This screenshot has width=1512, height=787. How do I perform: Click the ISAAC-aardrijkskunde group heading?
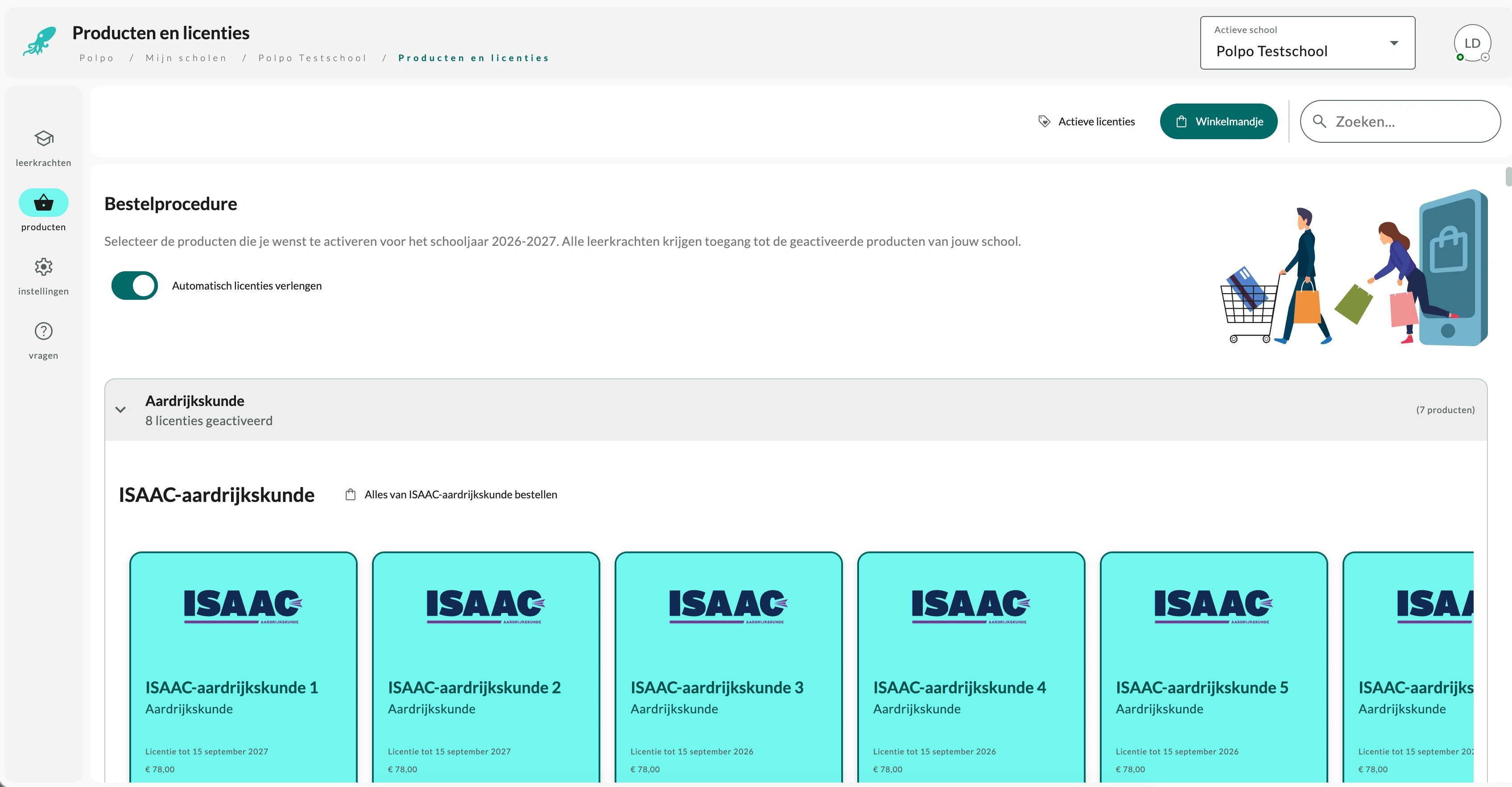tap(217, 495)
